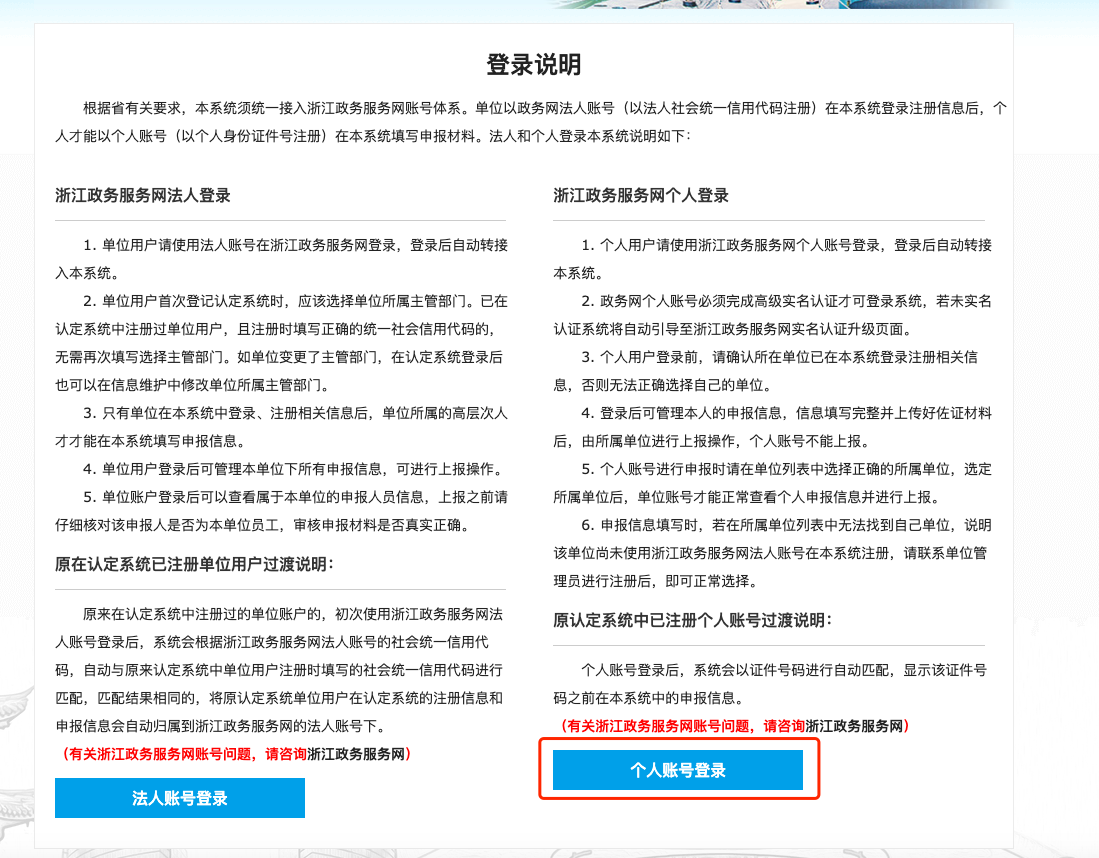Click heading 浙江政务服务网法人登录
Image resolution: width=1099 pixels, height=858 pixels.
143,196
